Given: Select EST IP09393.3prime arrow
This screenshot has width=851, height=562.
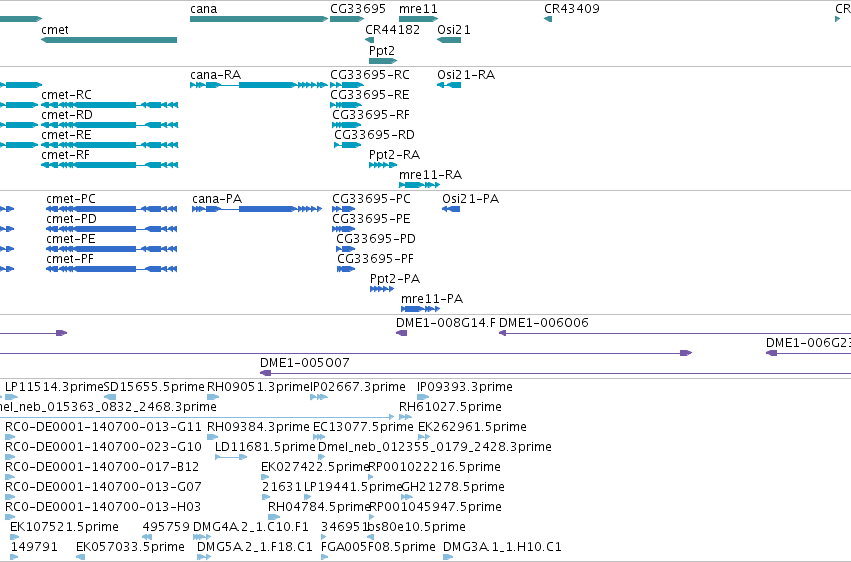Looking at the screenshot, I should point(423,397).
